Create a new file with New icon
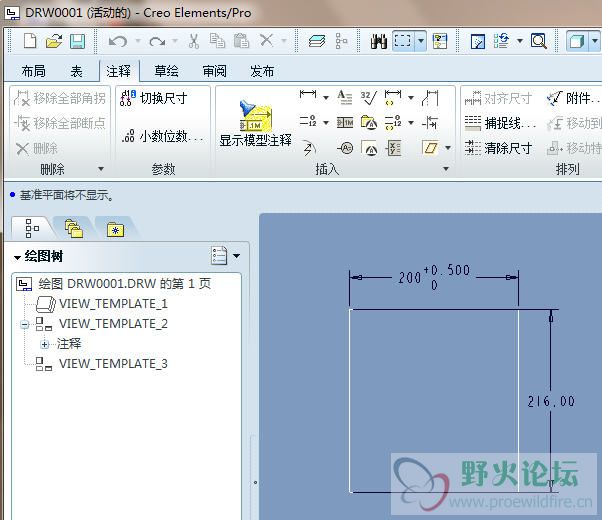 pos(30,40)
